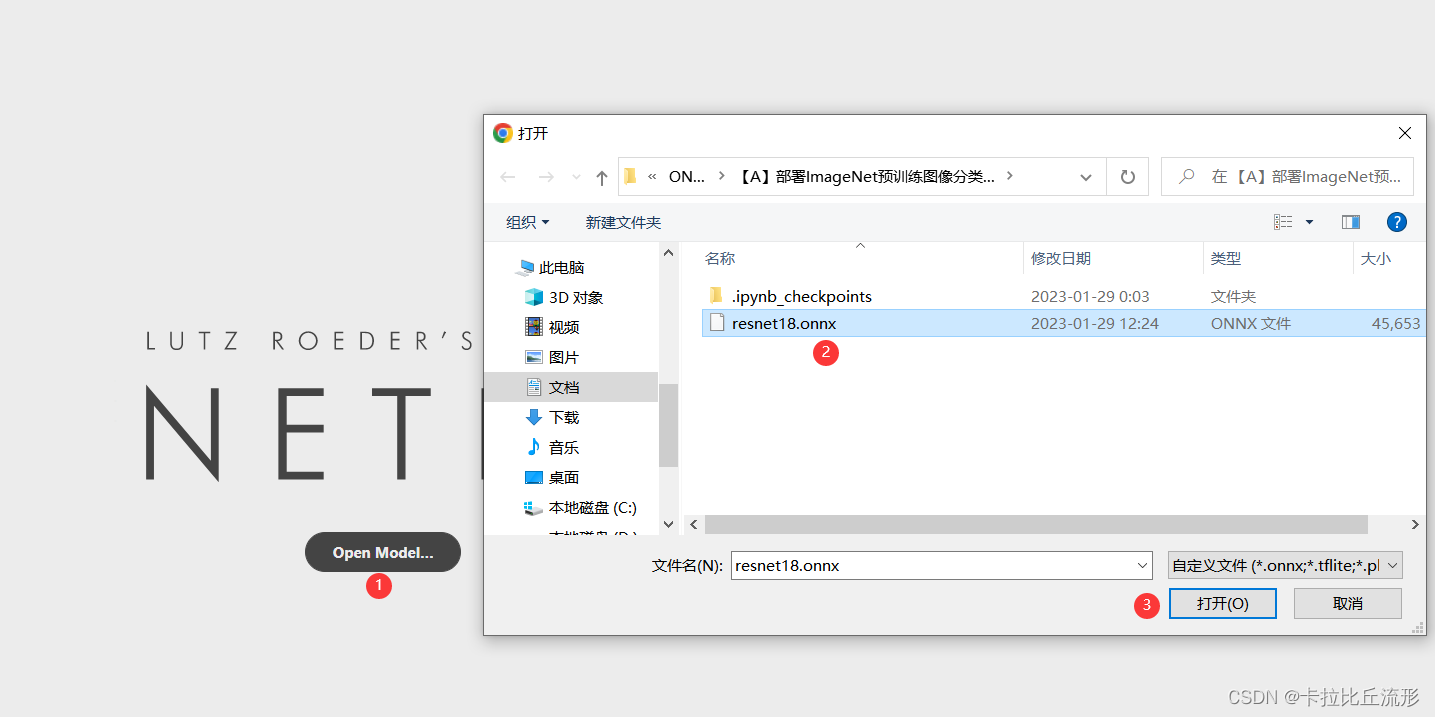Click the 【A】部署ImageNet预训练图像分类 breadcrumb
This screenshot has width=1435, height=717.
(866, 176)
